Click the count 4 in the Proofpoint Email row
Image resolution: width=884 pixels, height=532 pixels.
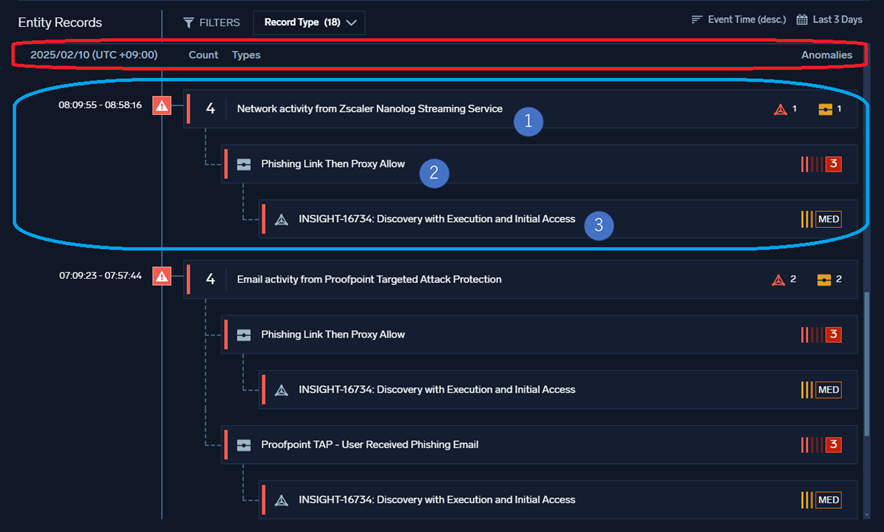pyautogui.click(x=210, y=280)
